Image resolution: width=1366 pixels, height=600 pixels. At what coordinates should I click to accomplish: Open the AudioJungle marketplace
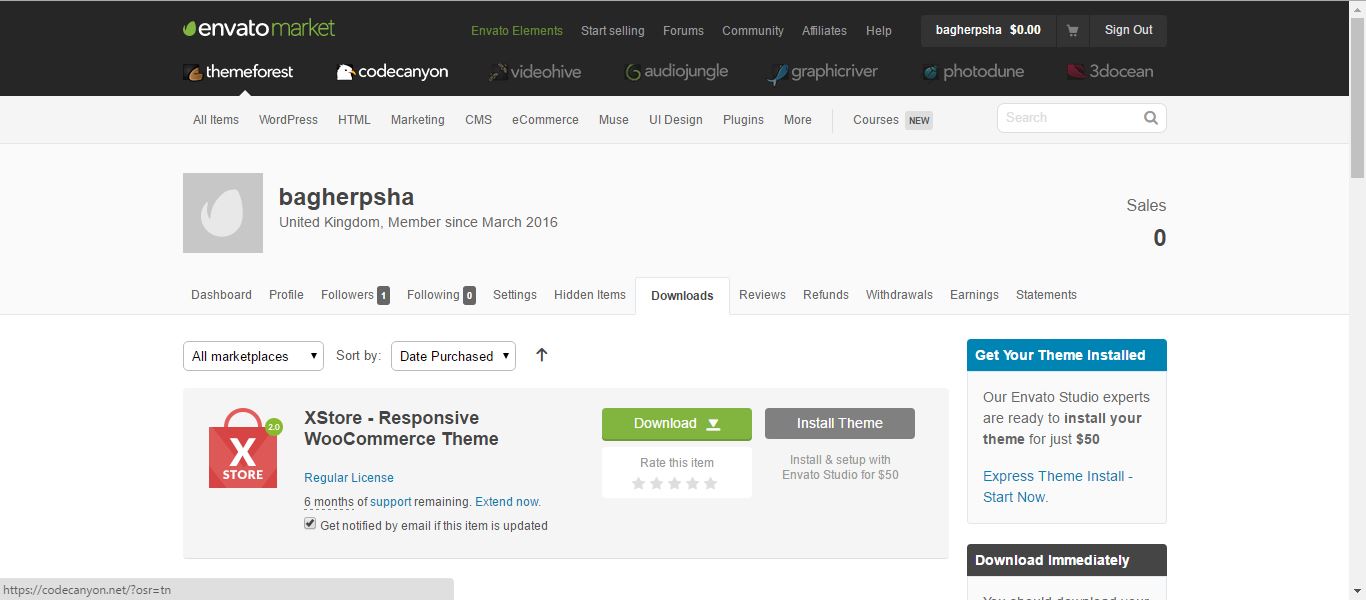click(676, 72)
